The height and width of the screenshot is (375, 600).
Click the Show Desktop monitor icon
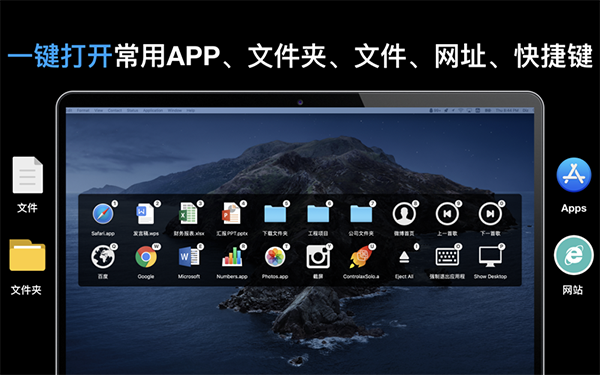click(x=490, y=257)
